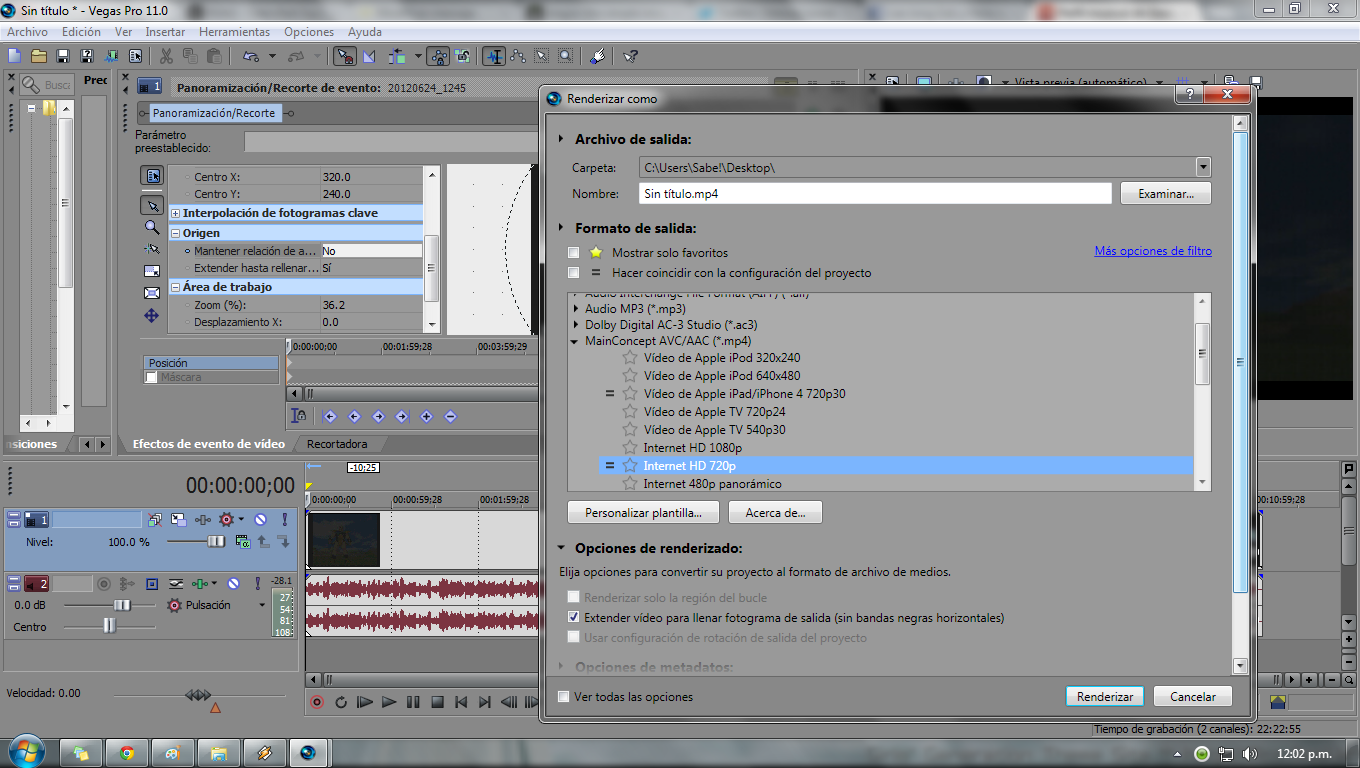Viewport: 1360px width, 768px height.
Task: Switch to the Recortadora tab
Action: [337, 444]
